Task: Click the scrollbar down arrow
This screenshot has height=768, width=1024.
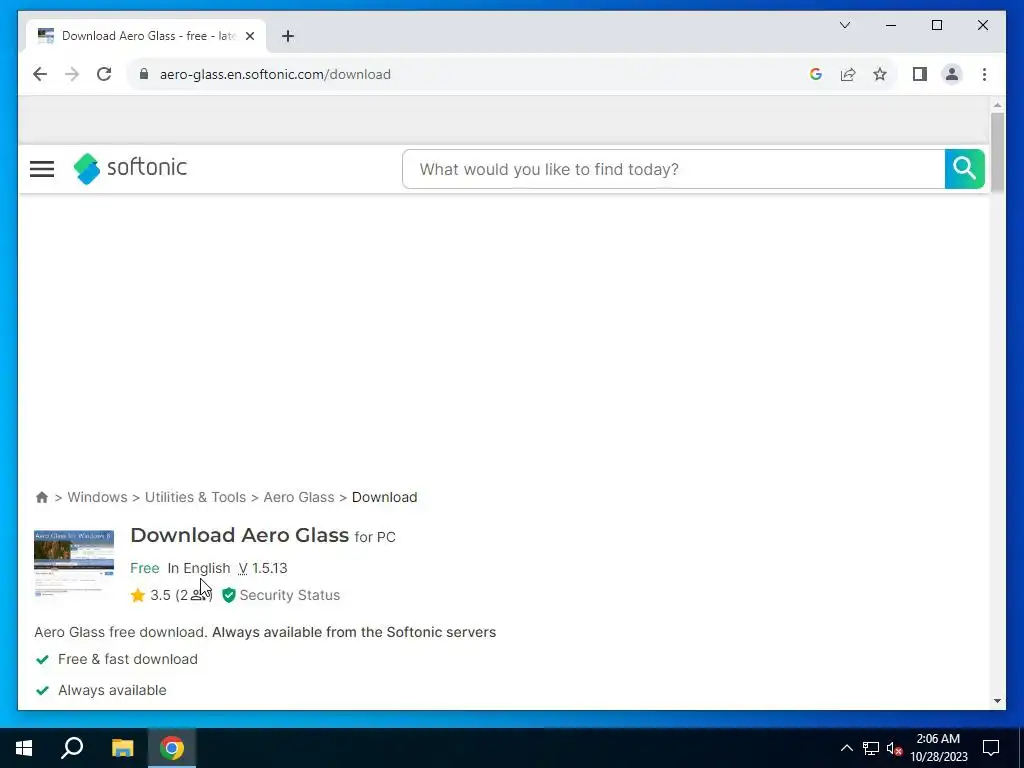Action: pyautogui.click(x=997, y=701)
